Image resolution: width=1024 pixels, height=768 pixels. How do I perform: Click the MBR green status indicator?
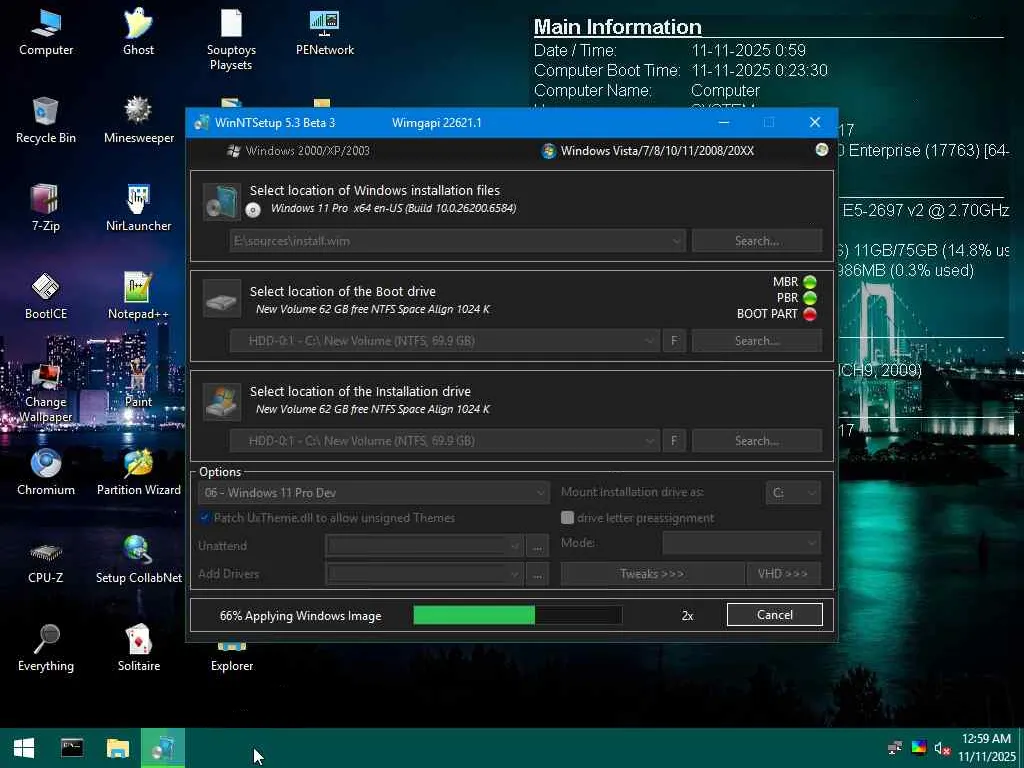pyautogui.click(x=810, y=282)
